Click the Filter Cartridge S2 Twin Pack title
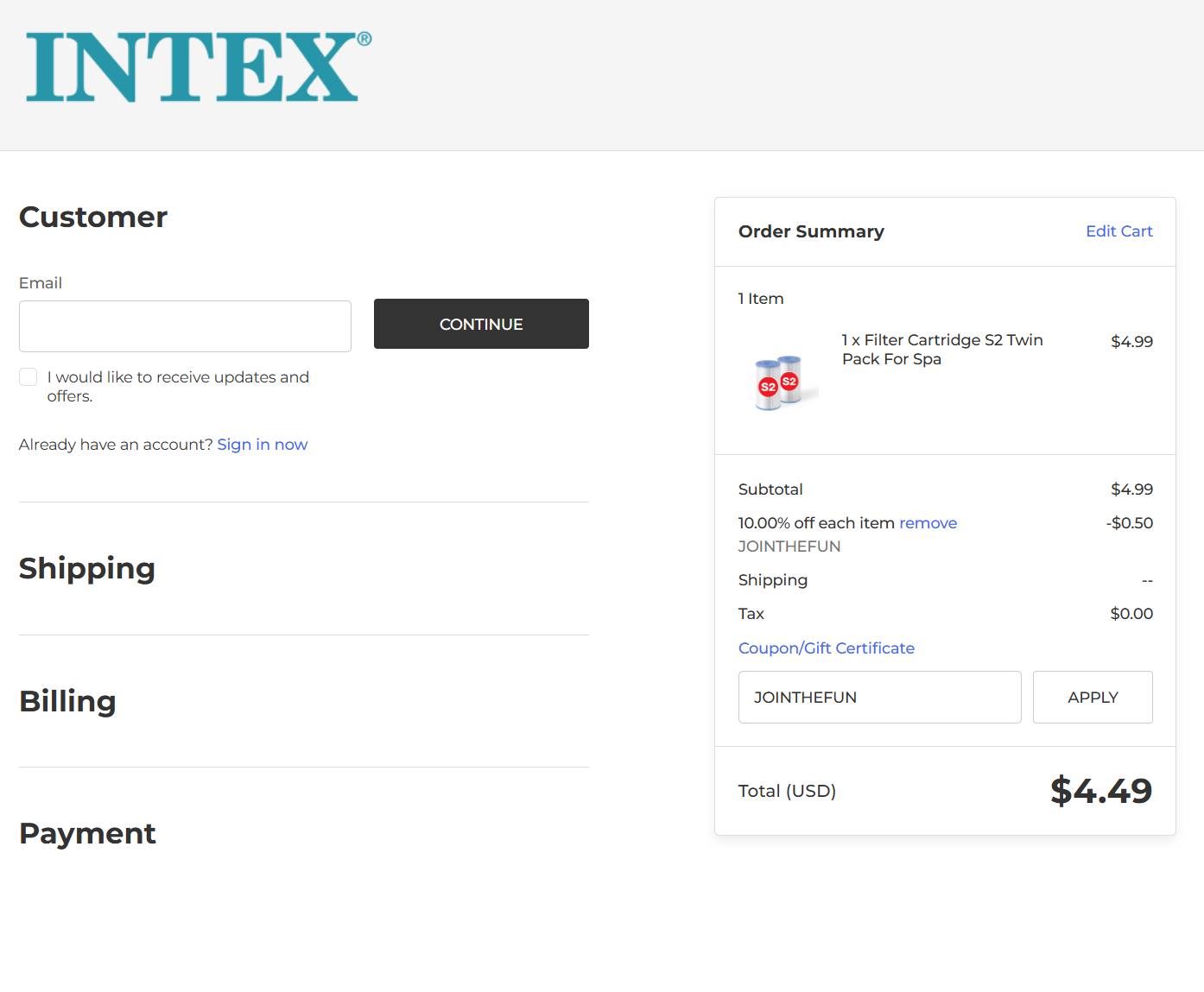1204x992 pixels. point(941,349)
